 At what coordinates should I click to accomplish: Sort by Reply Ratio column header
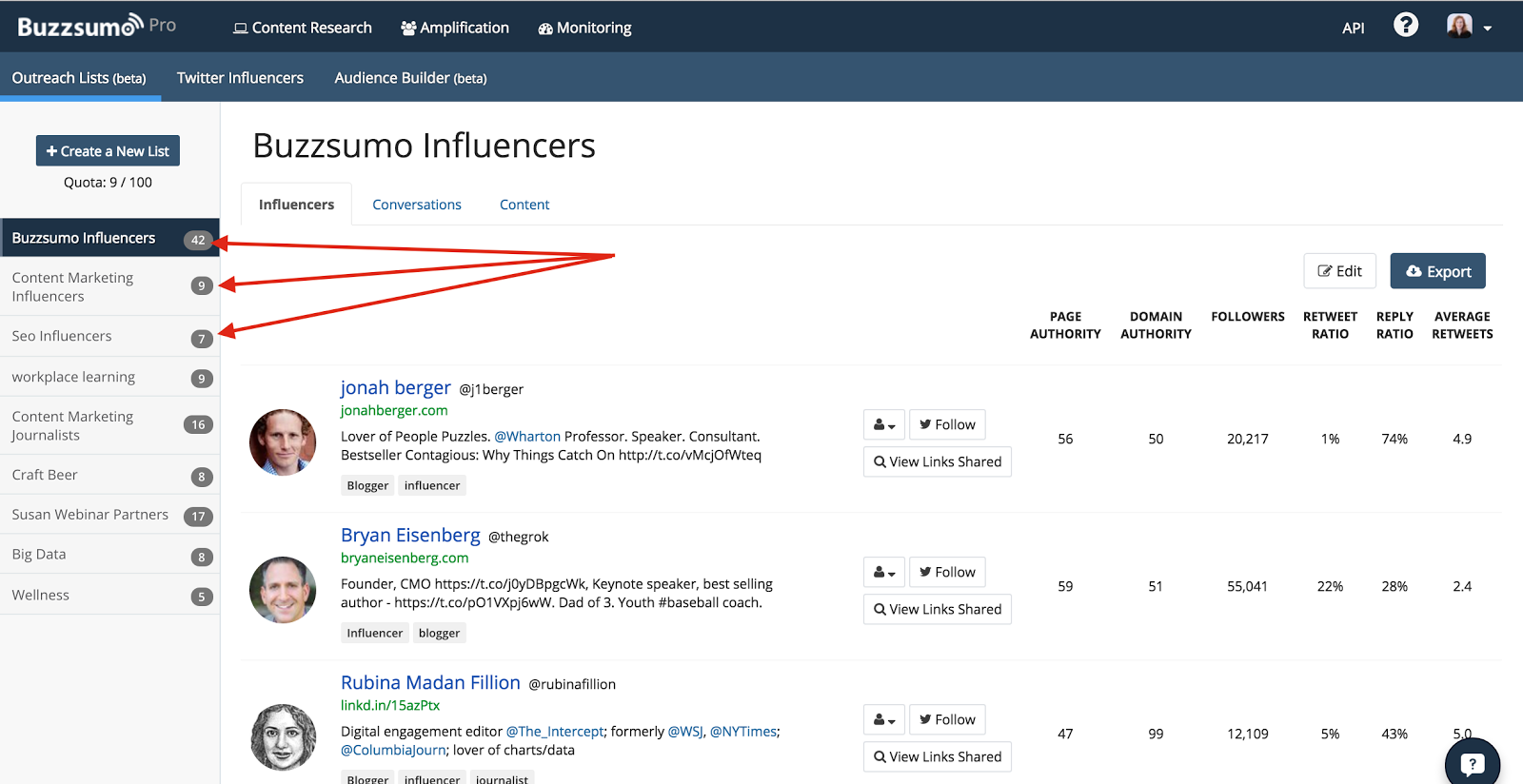(x=1394, y=324)
